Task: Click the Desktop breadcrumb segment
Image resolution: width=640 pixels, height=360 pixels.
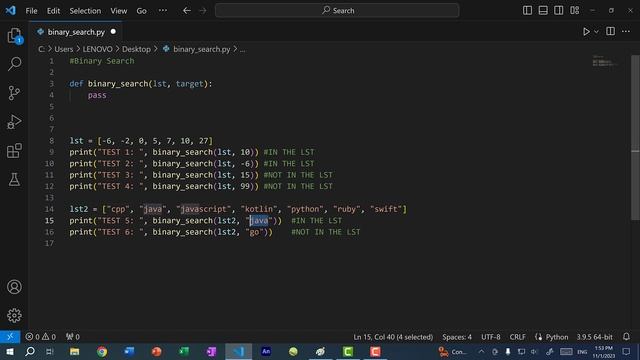Action: coord(136,49)
